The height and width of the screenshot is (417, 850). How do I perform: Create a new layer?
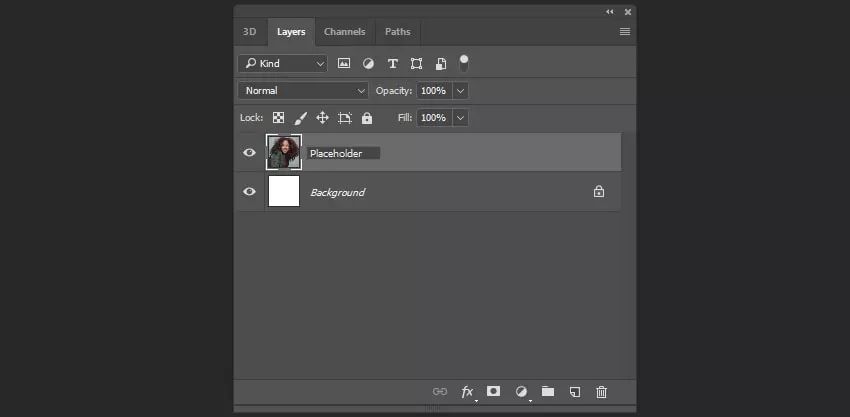point(575,392)
